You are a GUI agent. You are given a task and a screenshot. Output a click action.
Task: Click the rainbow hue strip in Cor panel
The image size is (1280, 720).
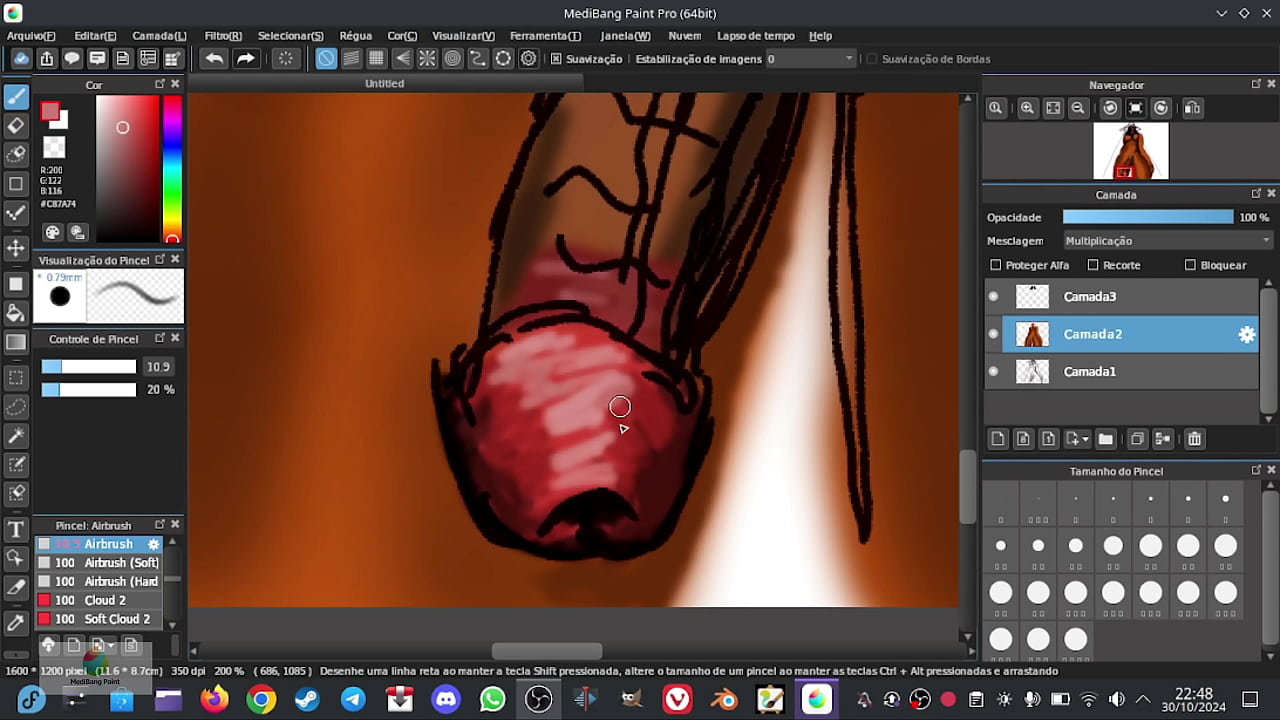pos(172,169)
